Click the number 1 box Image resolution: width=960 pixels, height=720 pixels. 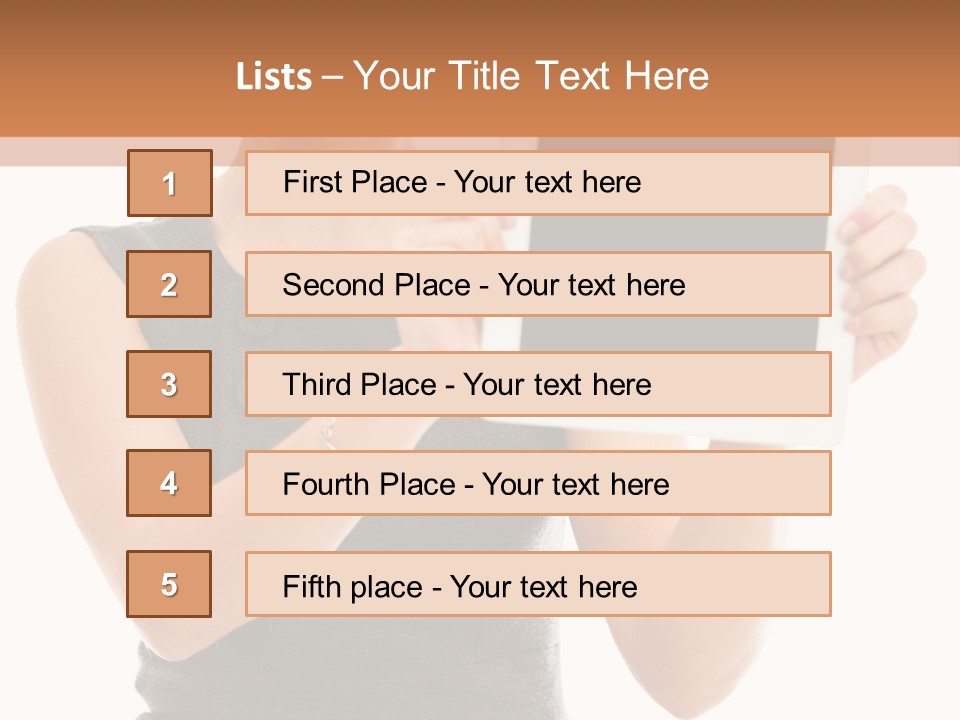[170, 183]
